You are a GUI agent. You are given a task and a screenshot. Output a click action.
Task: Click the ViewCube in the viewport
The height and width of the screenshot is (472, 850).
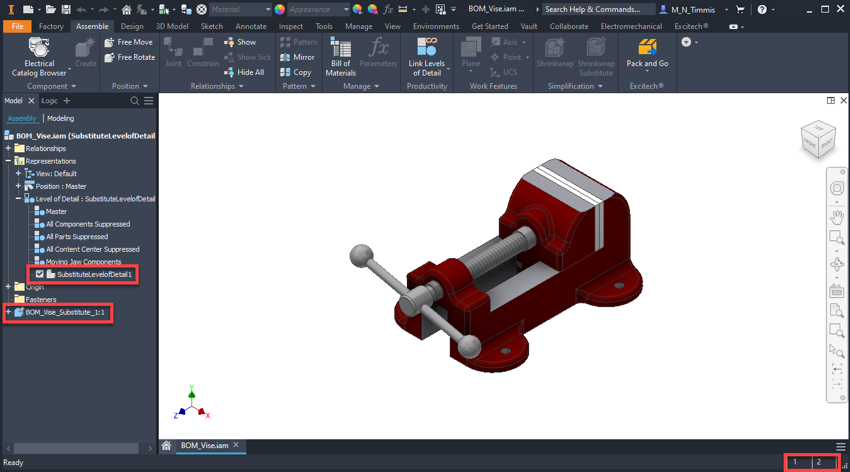pyautogui.click(x=818, y=139)
